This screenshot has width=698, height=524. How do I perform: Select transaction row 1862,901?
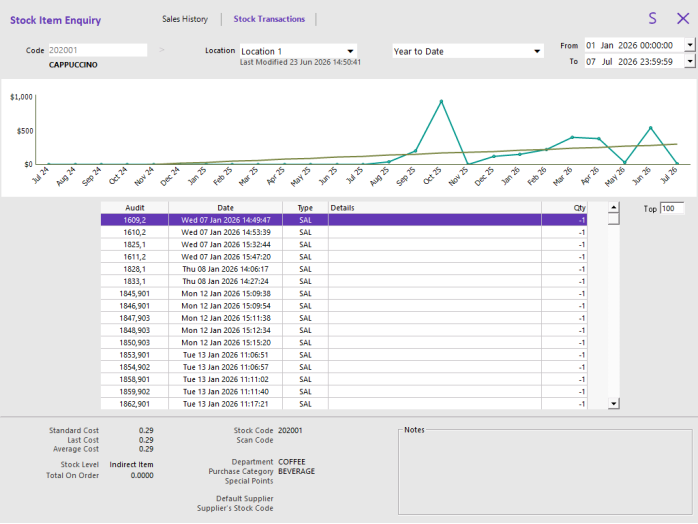point(344,404)
